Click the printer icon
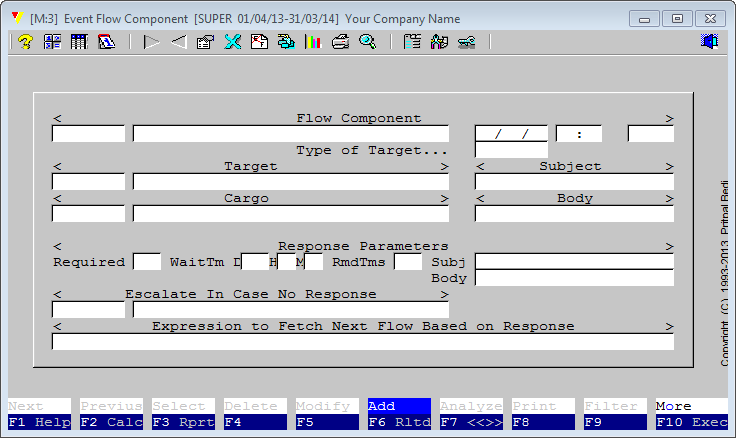Image resolution: width=736 pixels, height=438 pixels. coord(340,42)
